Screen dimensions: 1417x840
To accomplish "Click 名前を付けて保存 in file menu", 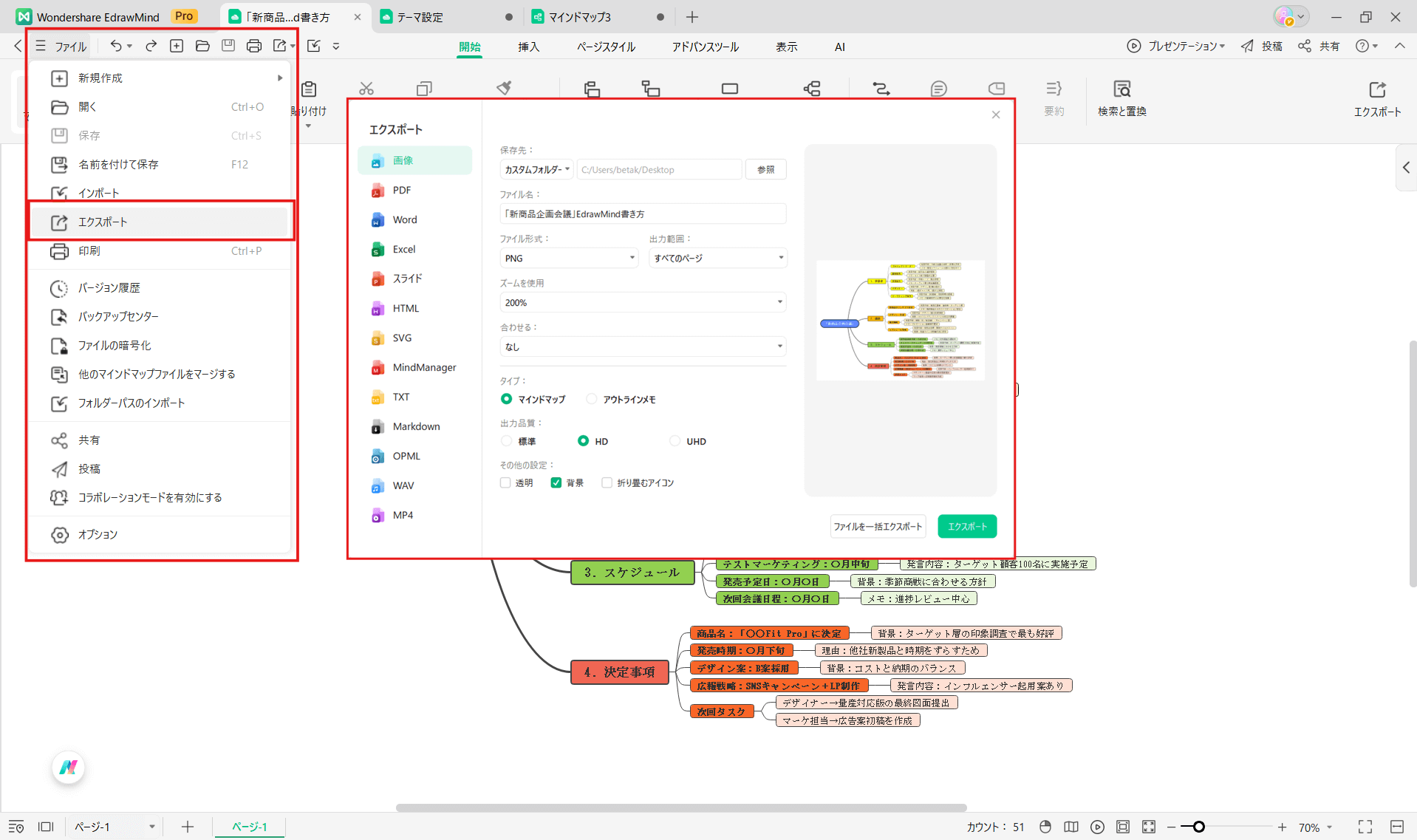I will pyautogui.click(x=118, y=164).
